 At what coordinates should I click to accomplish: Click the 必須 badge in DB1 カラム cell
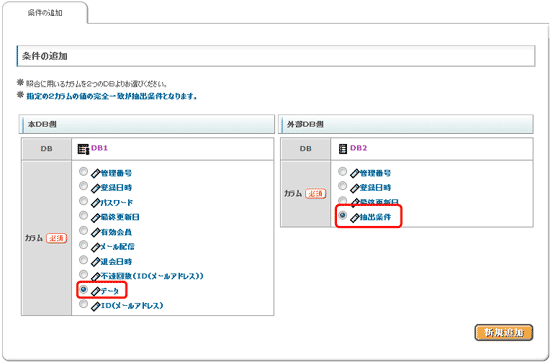(56, 238)
